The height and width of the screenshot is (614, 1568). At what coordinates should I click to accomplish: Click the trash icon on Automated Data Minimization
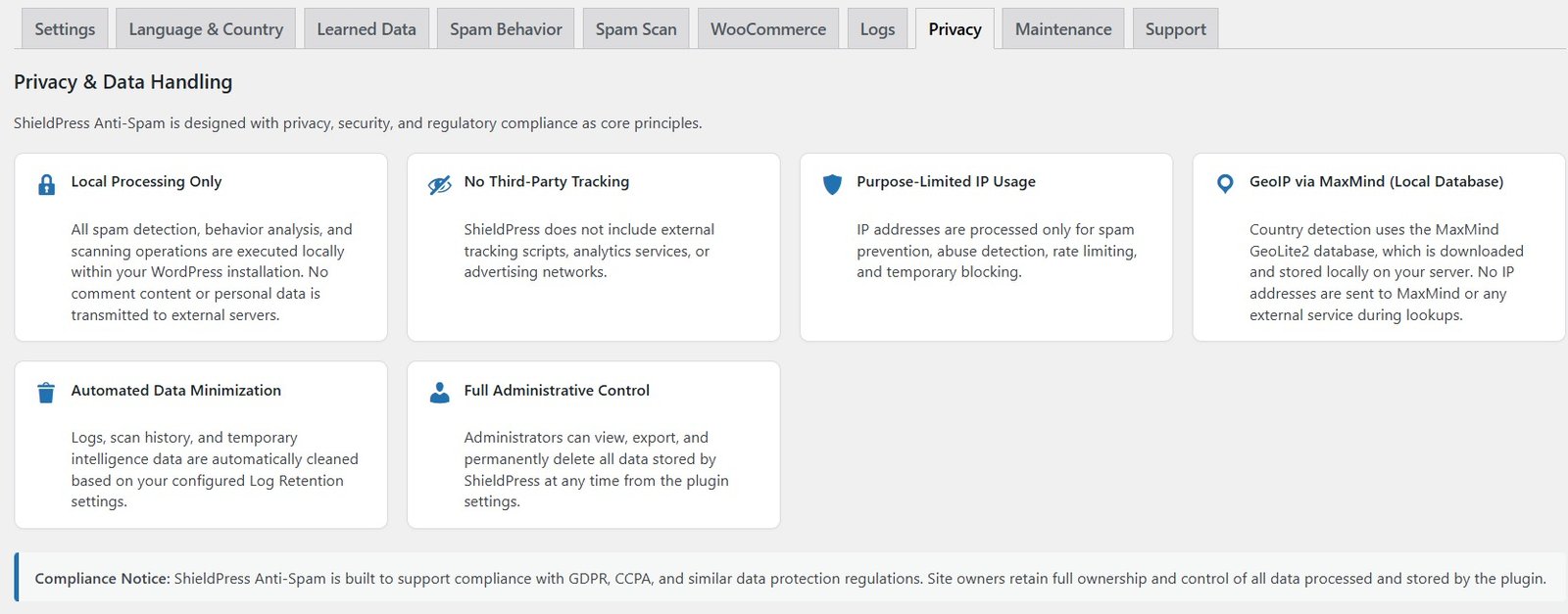(x=46, y=393)
